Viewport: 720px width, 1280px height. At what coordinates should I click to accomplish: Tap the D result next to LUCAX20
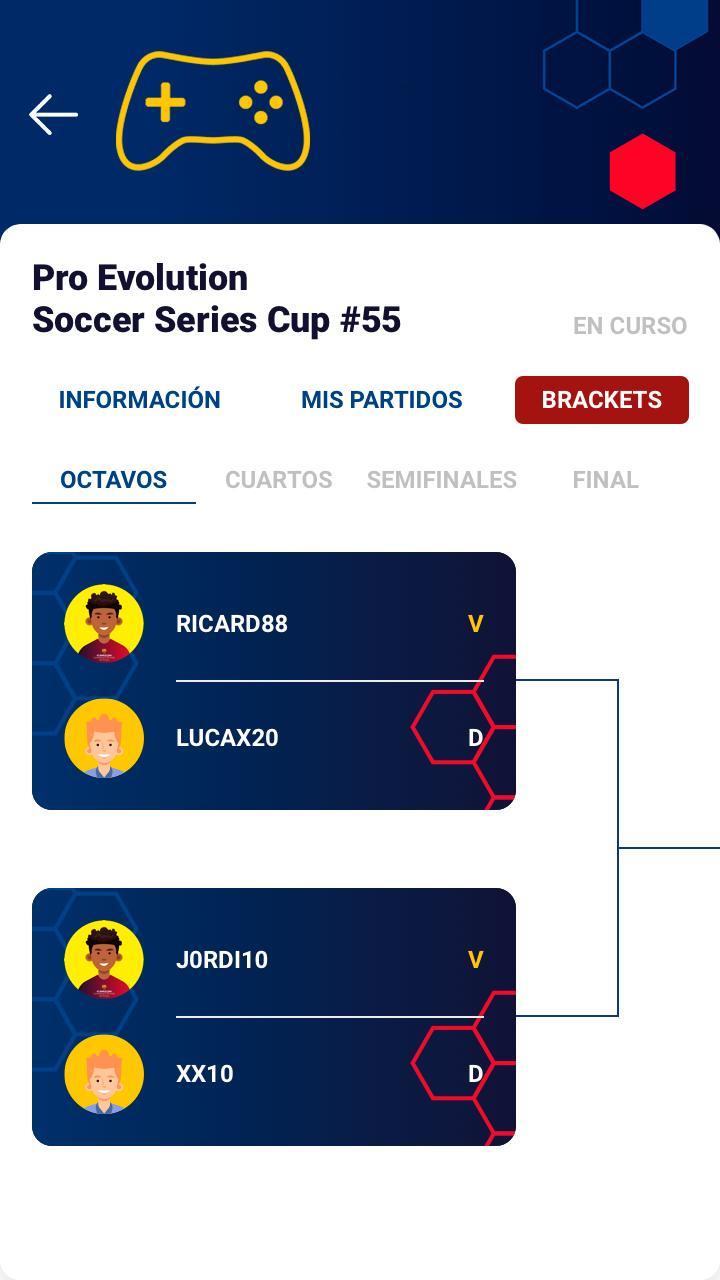(x=475, y=738)
